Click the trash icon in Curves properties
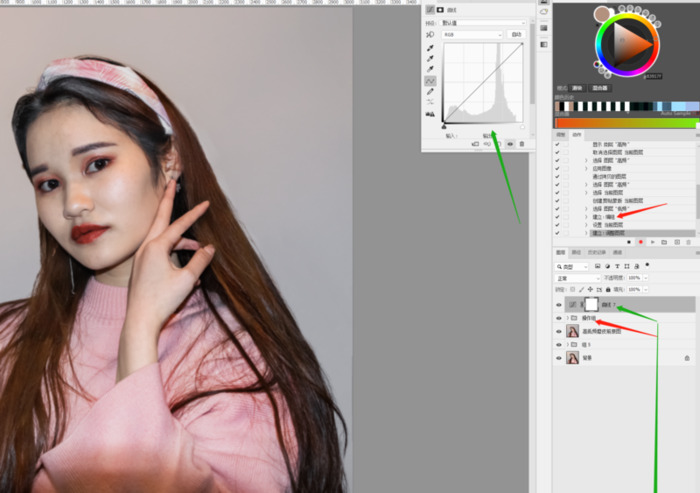This screenshot has height=493, width=700. (x=521, y=144)
